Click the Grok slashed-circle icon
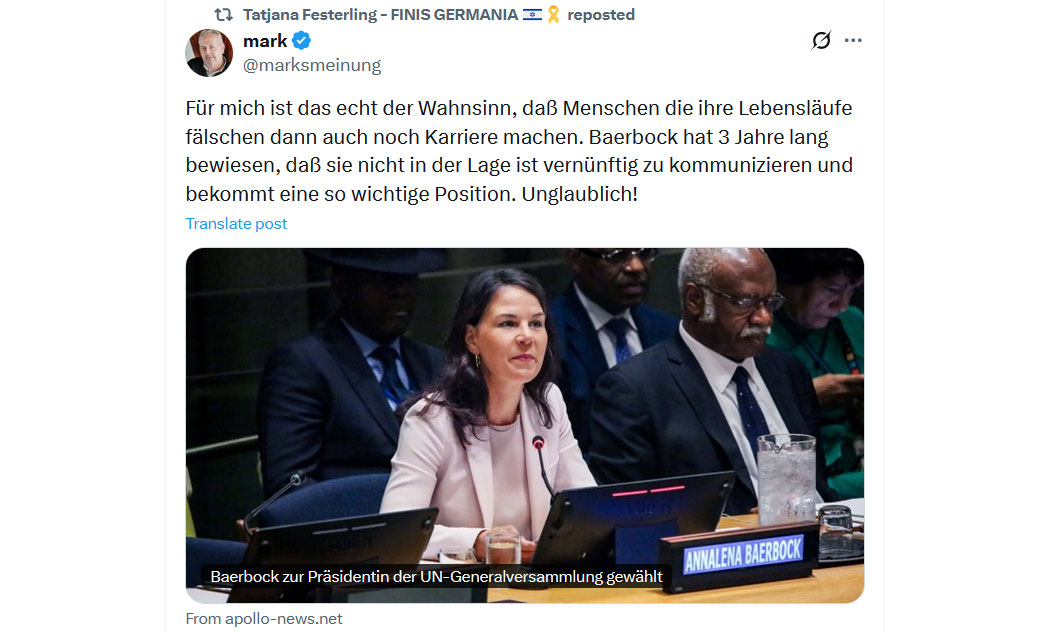This screenshot has width=1050, height=632. click(821, 40)
